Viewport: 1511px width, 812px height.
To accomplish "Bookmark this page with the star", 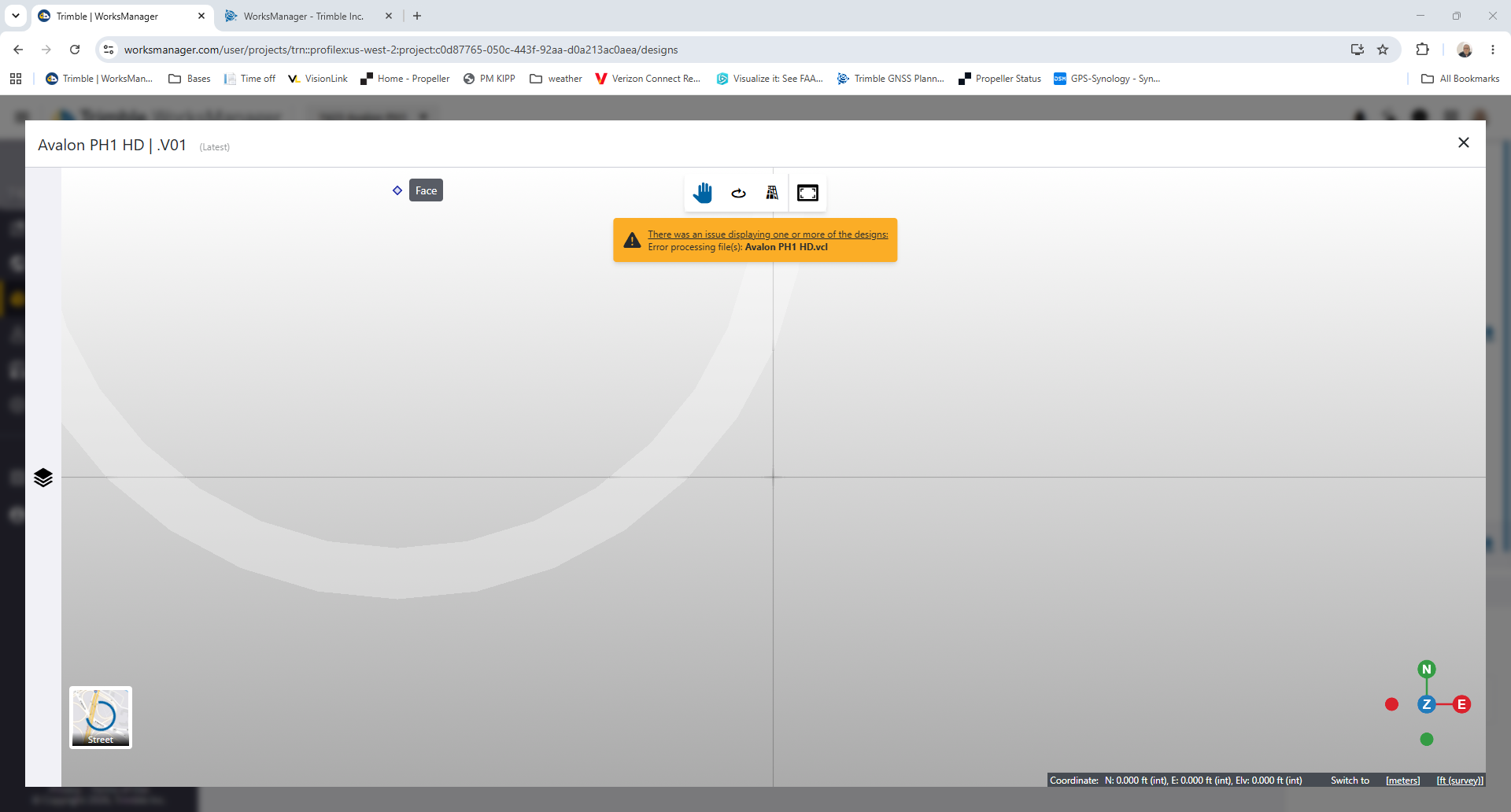I will (1383, 50).
